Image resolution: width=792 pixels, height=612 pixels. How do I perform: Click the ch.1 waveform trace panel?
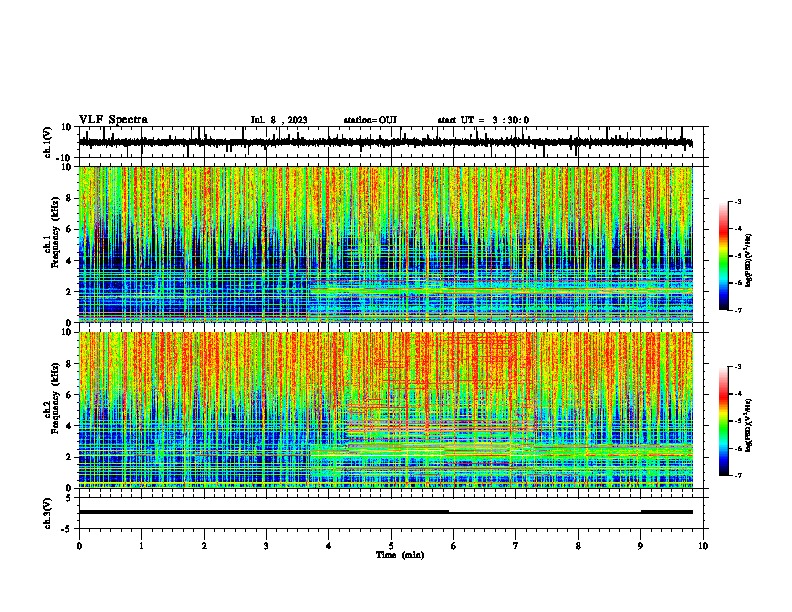click(x=391, y=142)
